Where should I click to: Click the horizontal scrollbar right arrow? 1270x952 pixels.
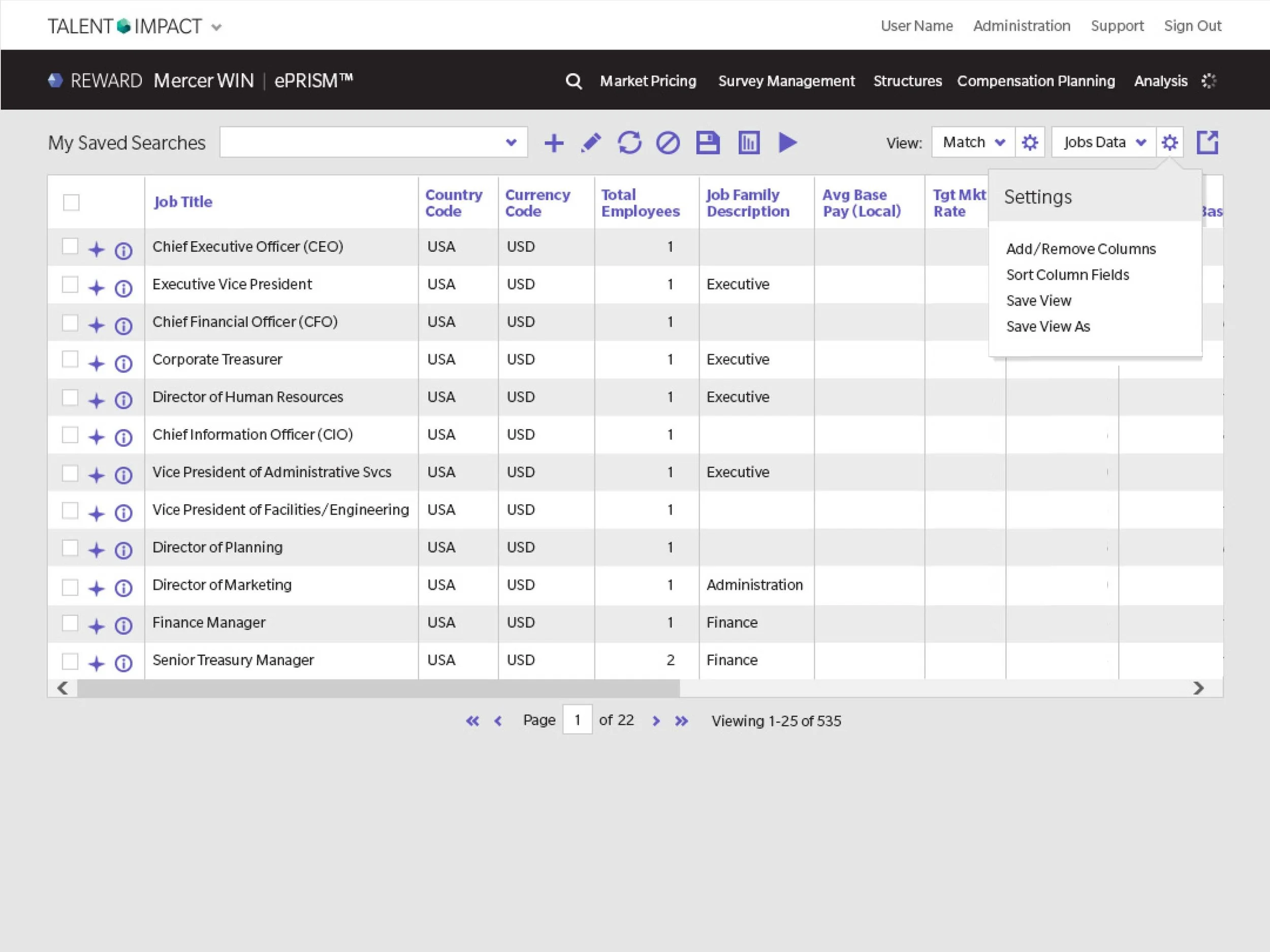[1198, 688]
